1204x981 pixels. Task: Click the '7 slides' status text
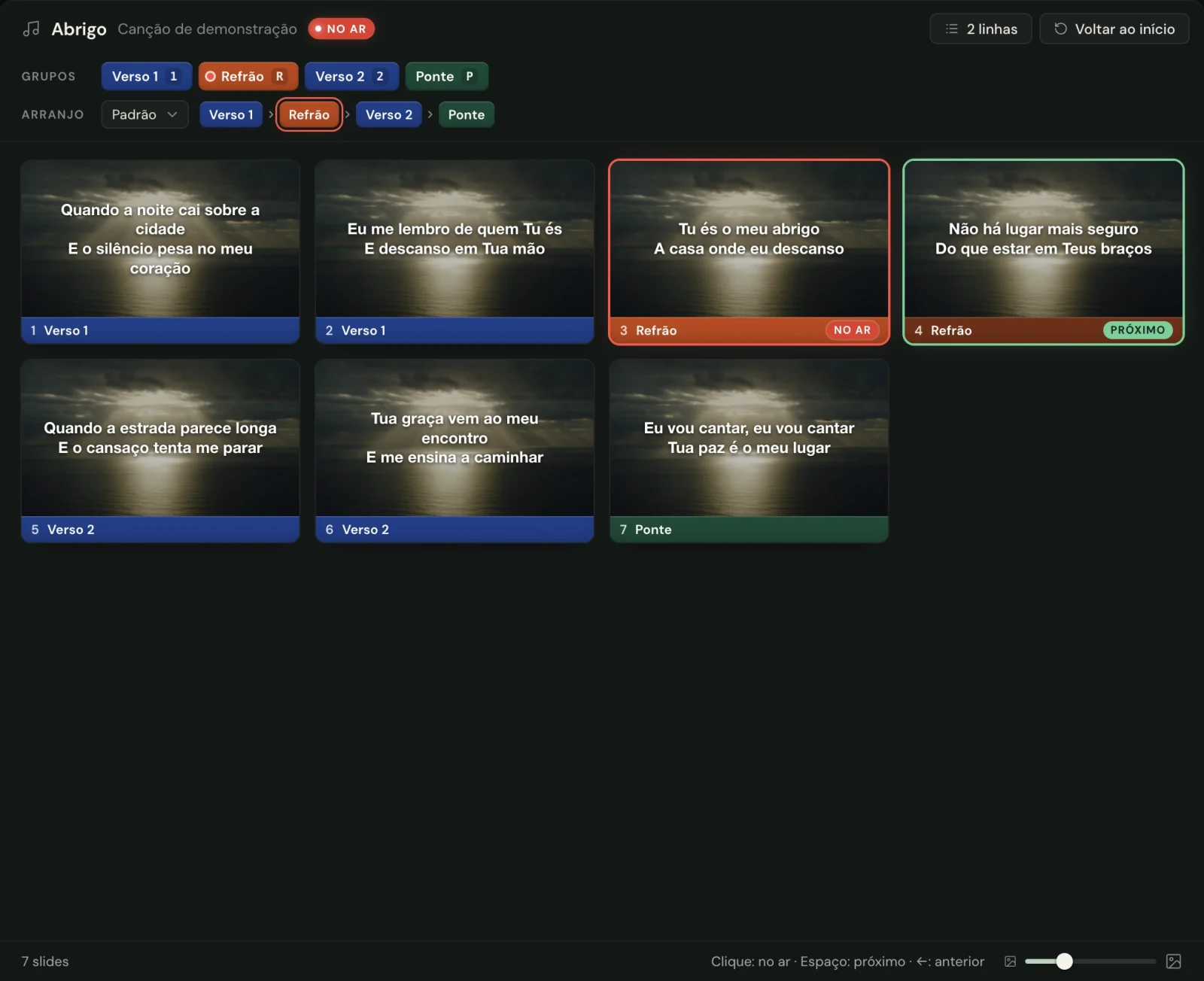(x=45, y=961)
